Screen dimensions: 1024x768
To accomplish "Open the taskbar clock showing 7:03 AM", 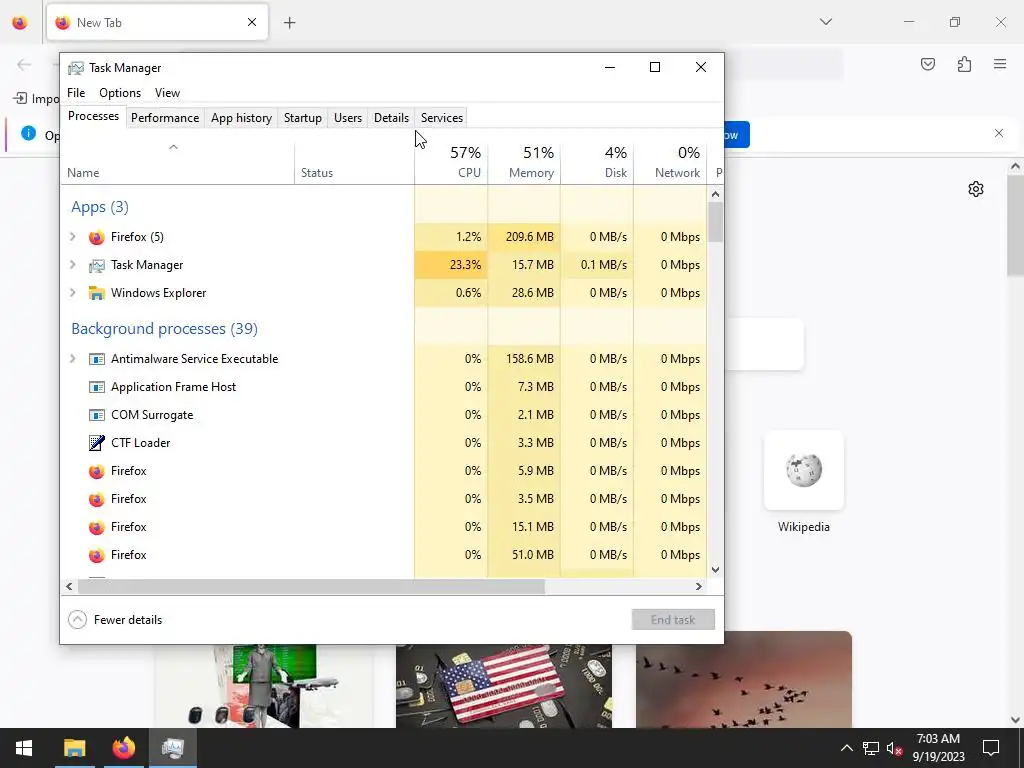I will [x=938, y=748].
